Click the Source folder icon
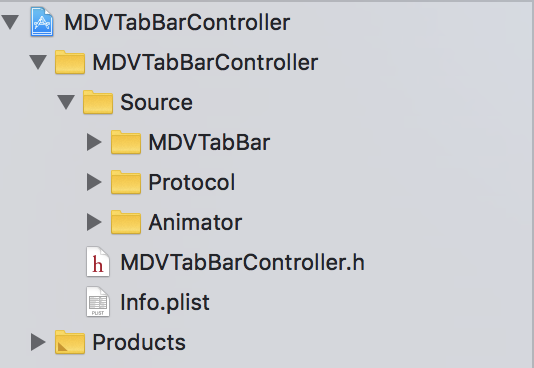Screen dimensions: 534x368 98,102
